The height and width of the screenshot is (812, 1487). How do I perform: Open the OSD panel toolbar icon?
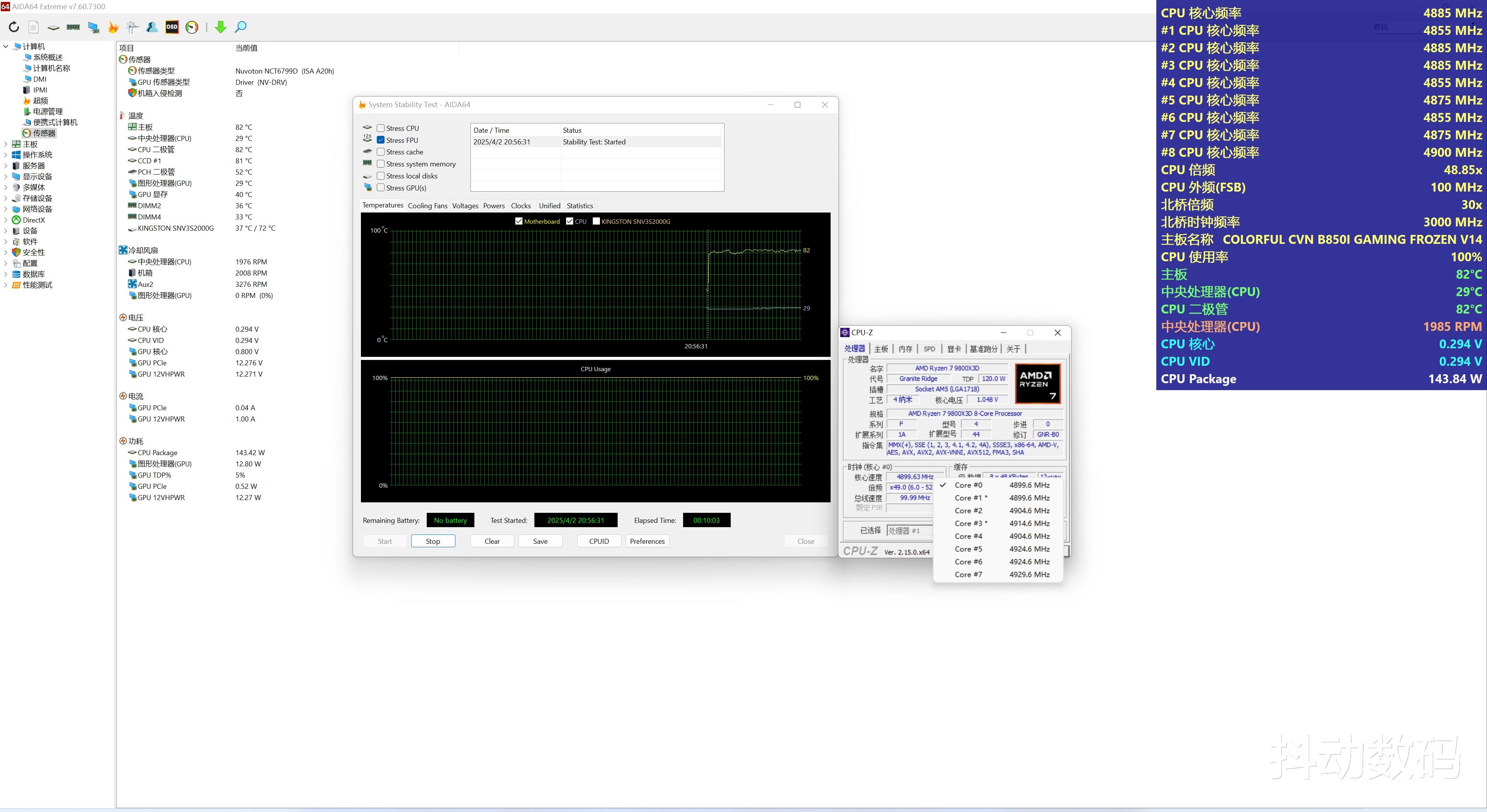172,27
